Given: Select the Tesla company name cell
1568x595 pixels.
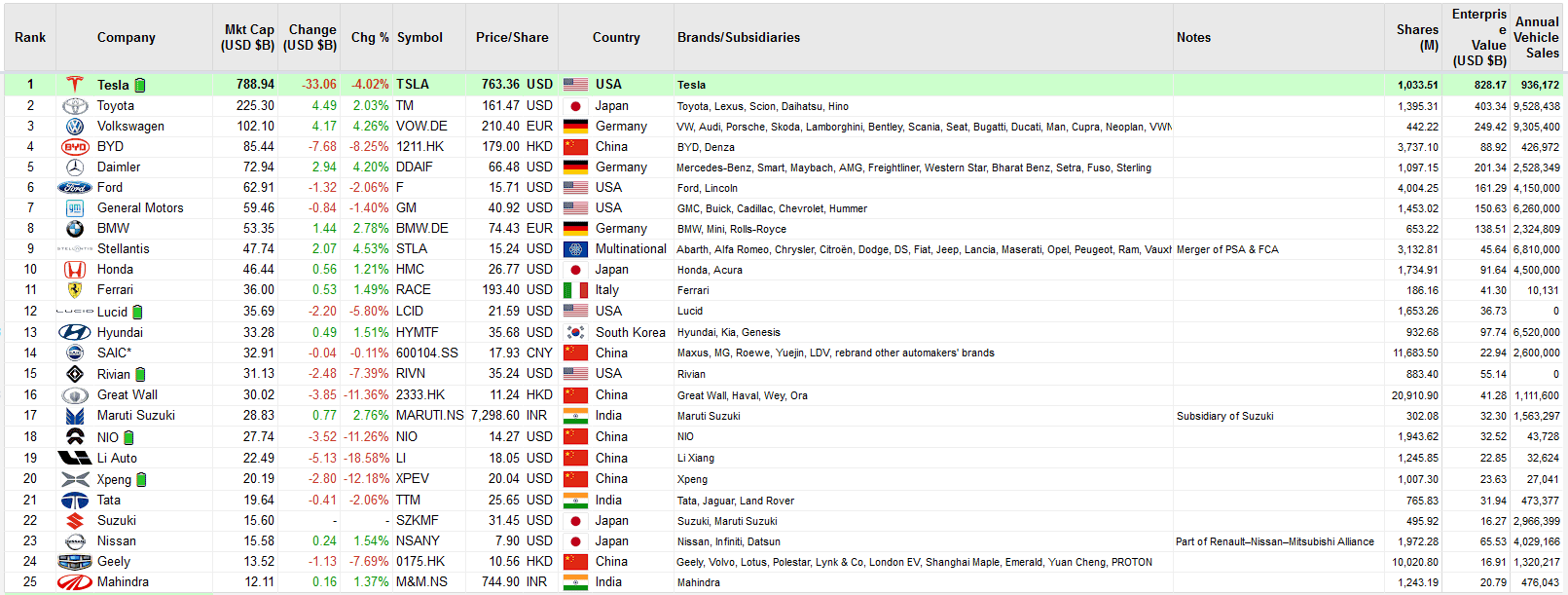Looking at the screenshot, I should tap(113, 85).
